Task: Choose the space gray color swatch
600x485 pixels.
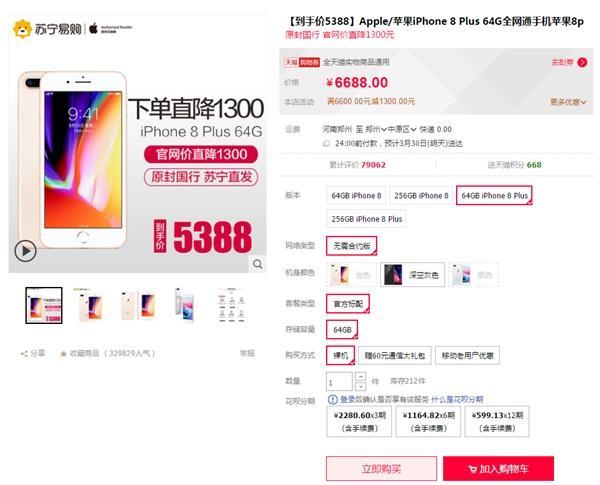Action: pos(412,274)
